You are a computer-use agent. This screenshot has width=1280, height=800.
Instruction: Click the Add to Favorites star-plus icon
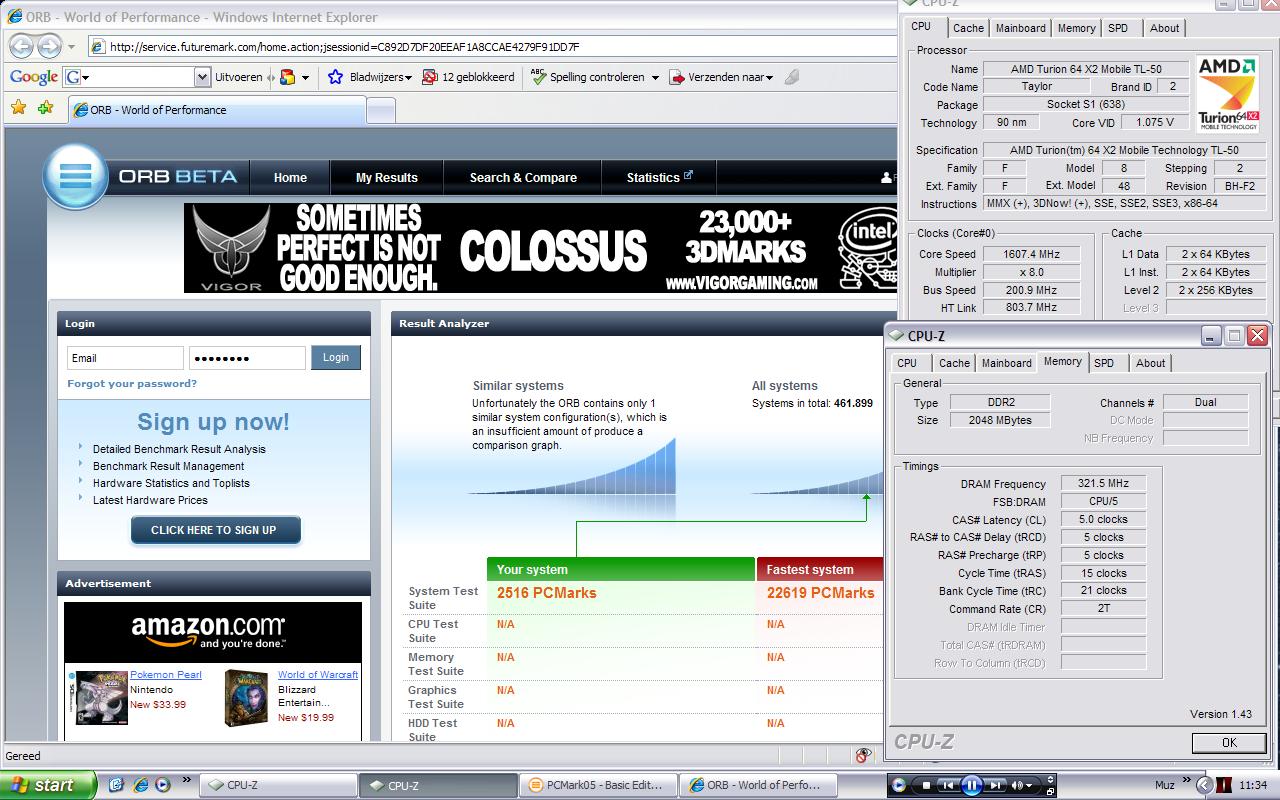(44, 108)
